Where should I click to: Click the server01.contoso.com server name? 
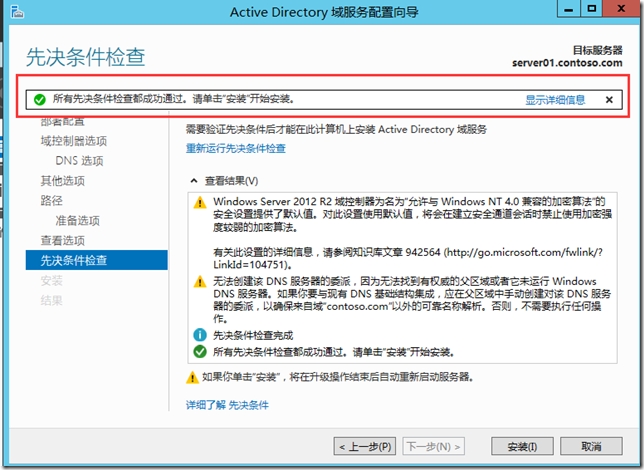click(567, 63)
